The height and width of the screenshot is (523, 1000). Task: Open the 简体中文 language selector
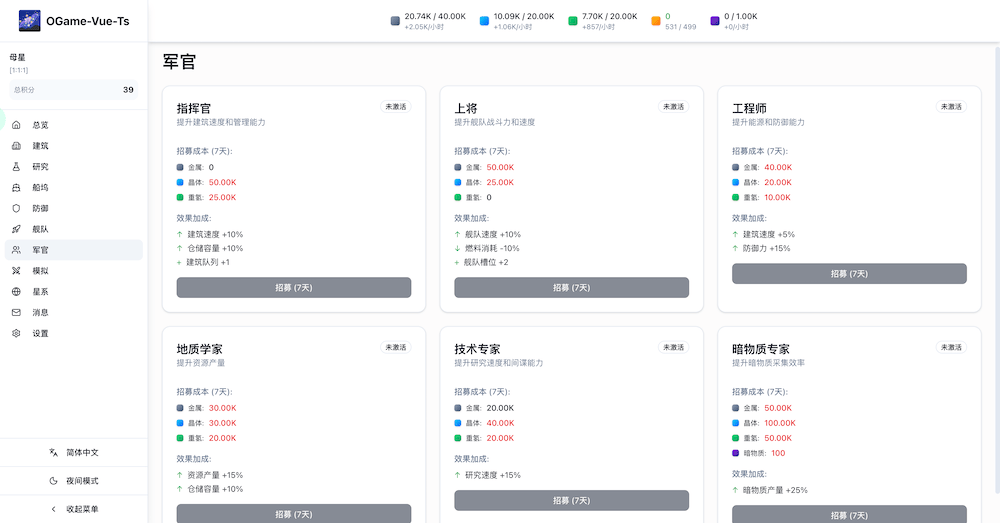tap(74, 452)
